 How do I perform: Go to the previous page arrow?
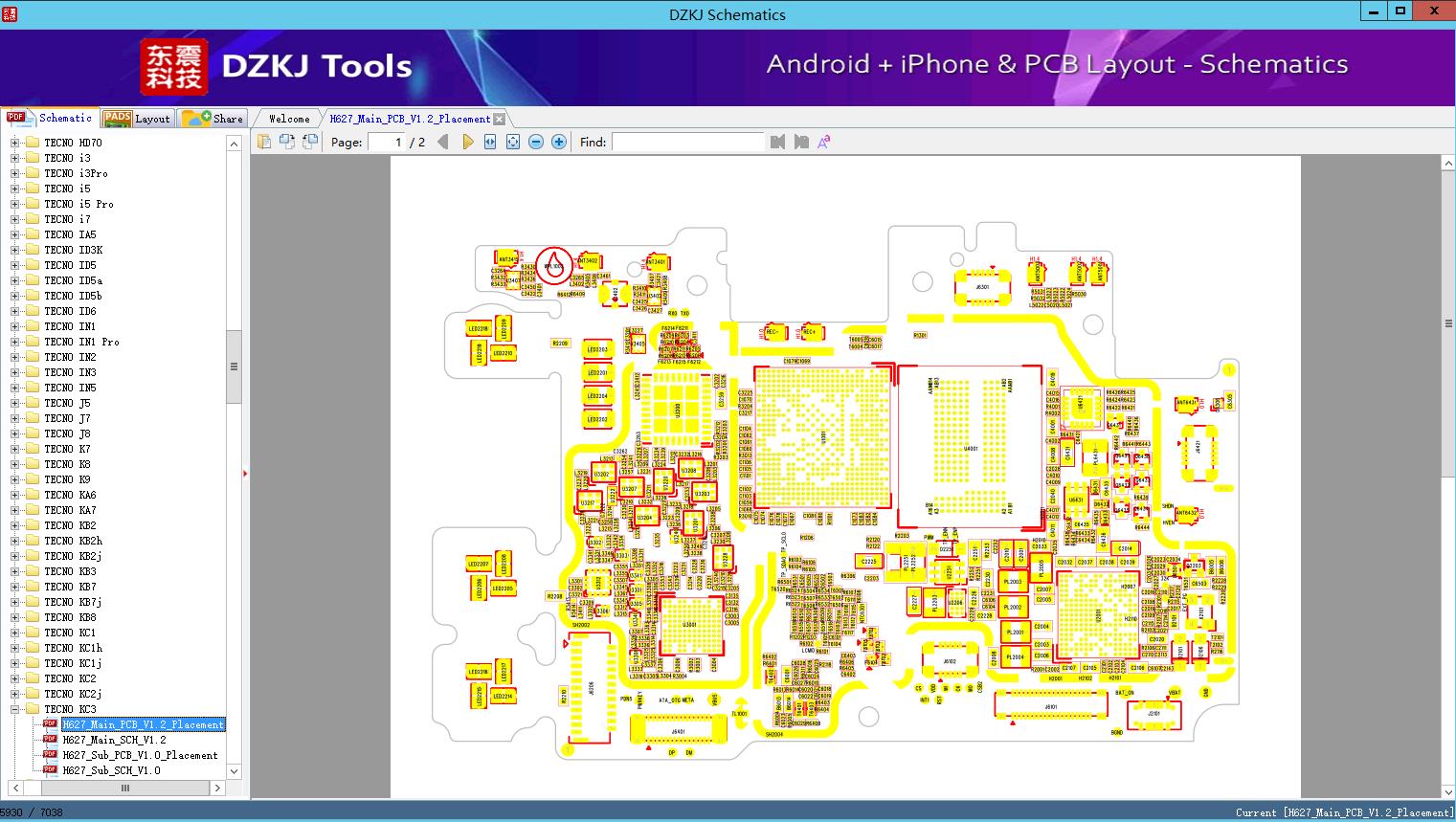(442, 142)
